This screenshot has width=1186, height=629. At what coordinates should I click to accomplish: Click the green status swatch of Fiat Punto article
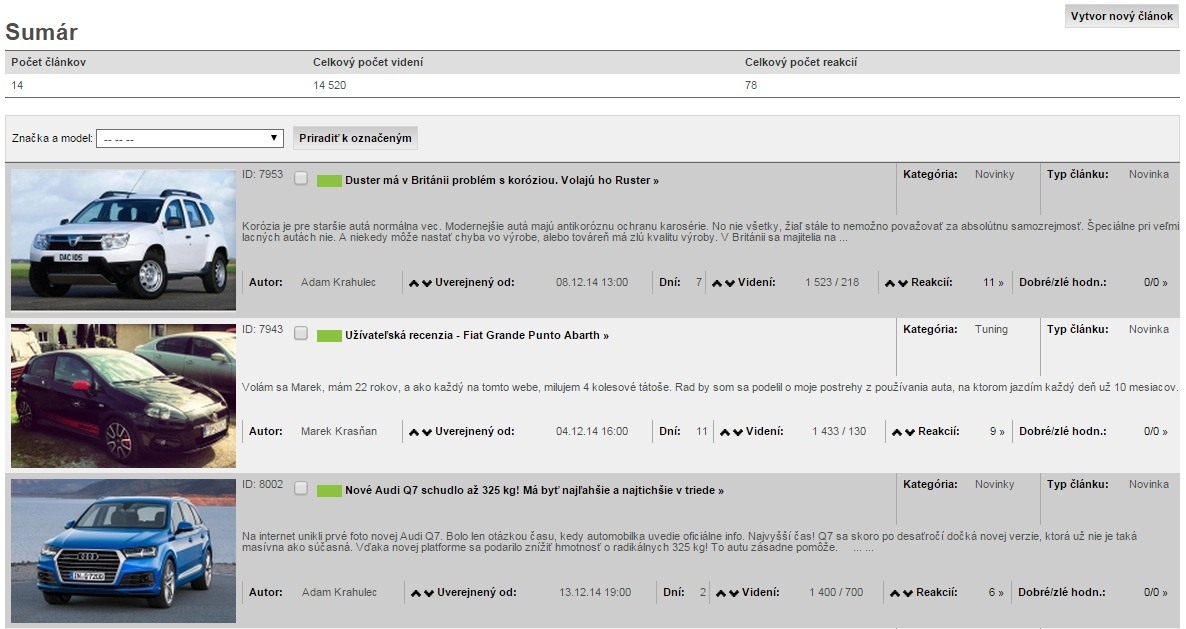coord(329,336)
